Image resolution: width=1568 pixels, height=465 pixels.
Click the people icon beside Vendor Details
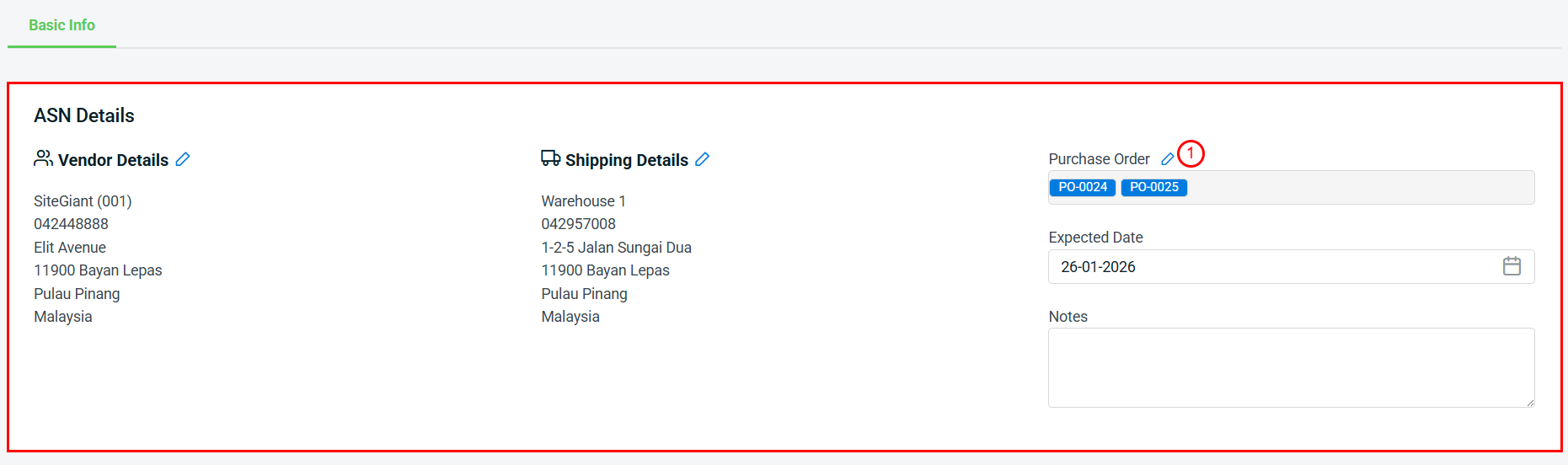(43, 158)
